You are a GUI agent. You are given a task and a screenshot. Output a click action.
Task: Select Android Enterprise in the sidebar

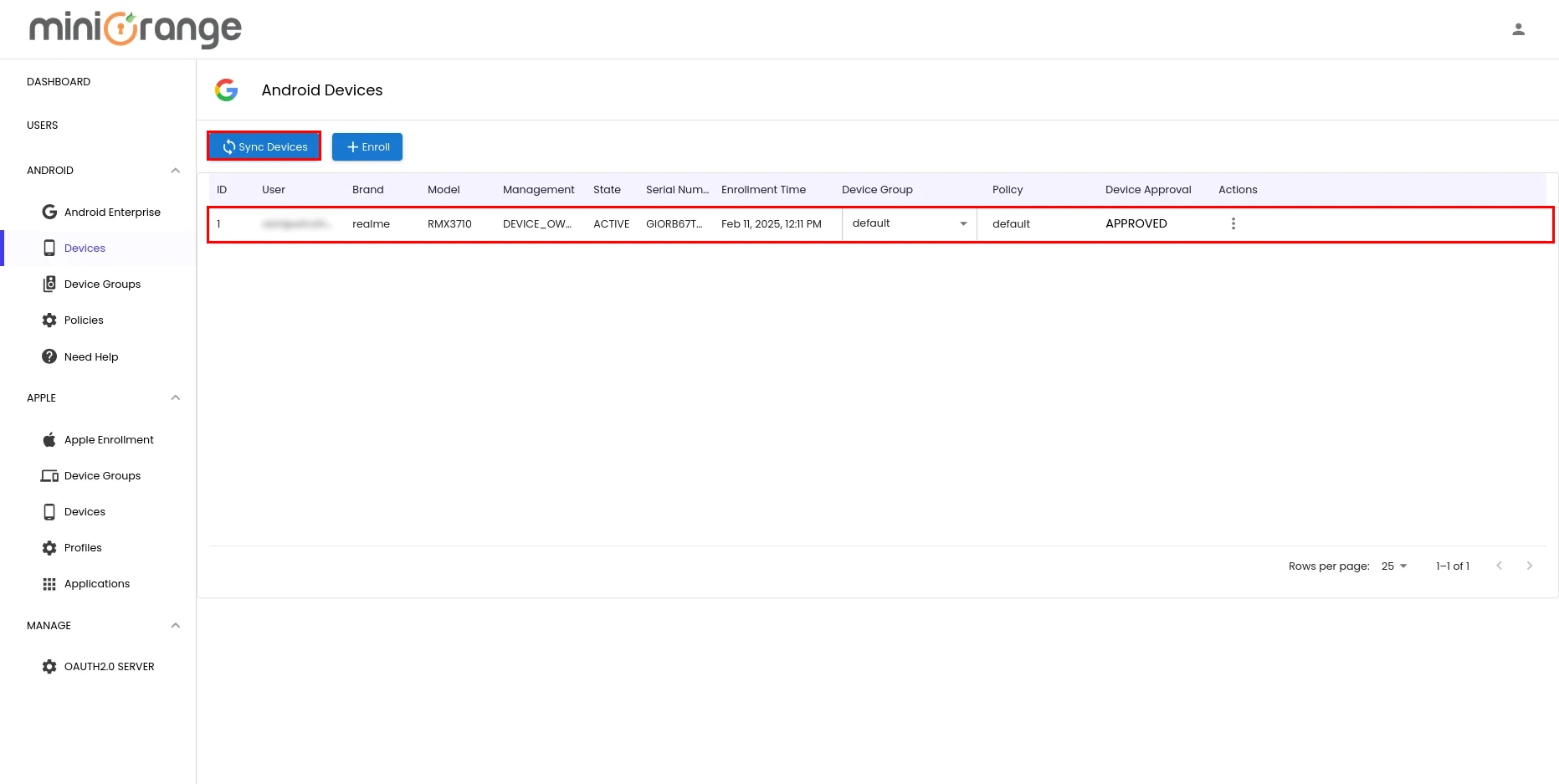(112, 212)
